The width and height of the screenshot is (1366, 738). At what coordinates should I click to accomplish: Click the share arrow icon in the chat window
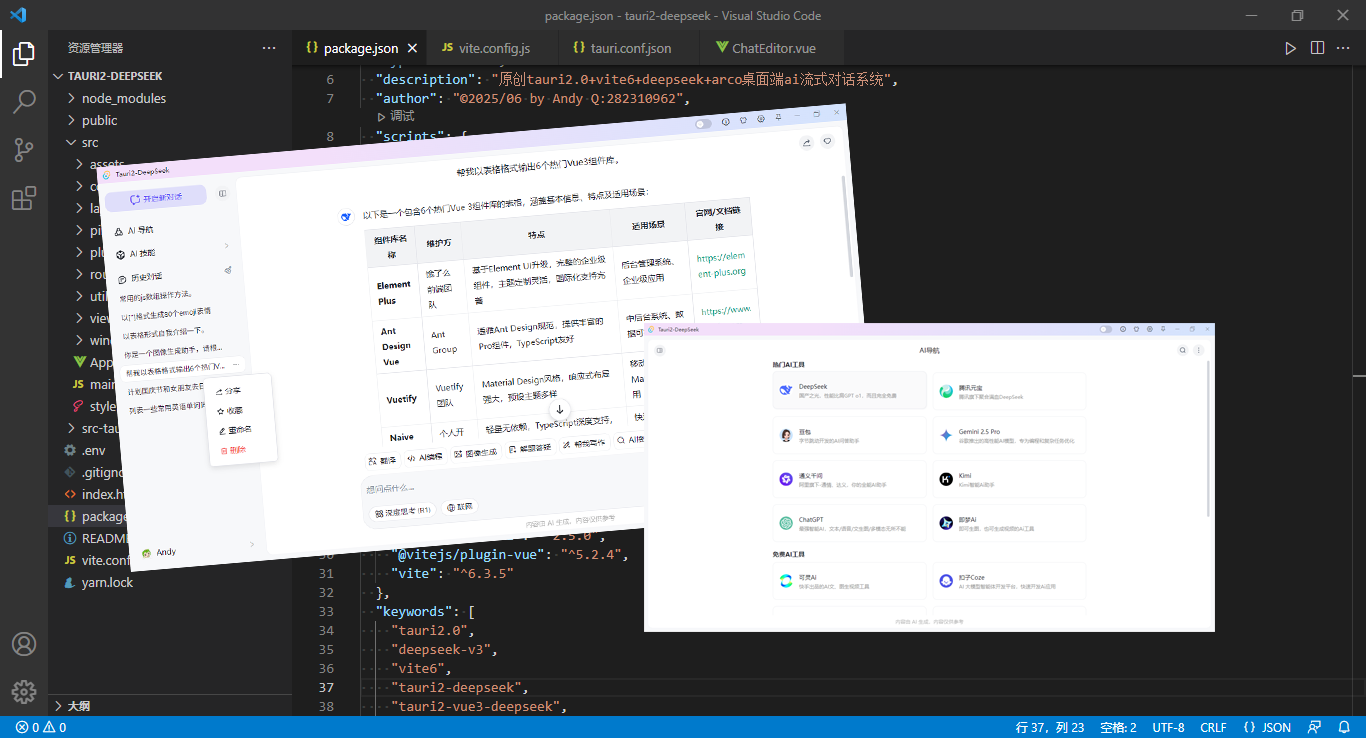806,143
